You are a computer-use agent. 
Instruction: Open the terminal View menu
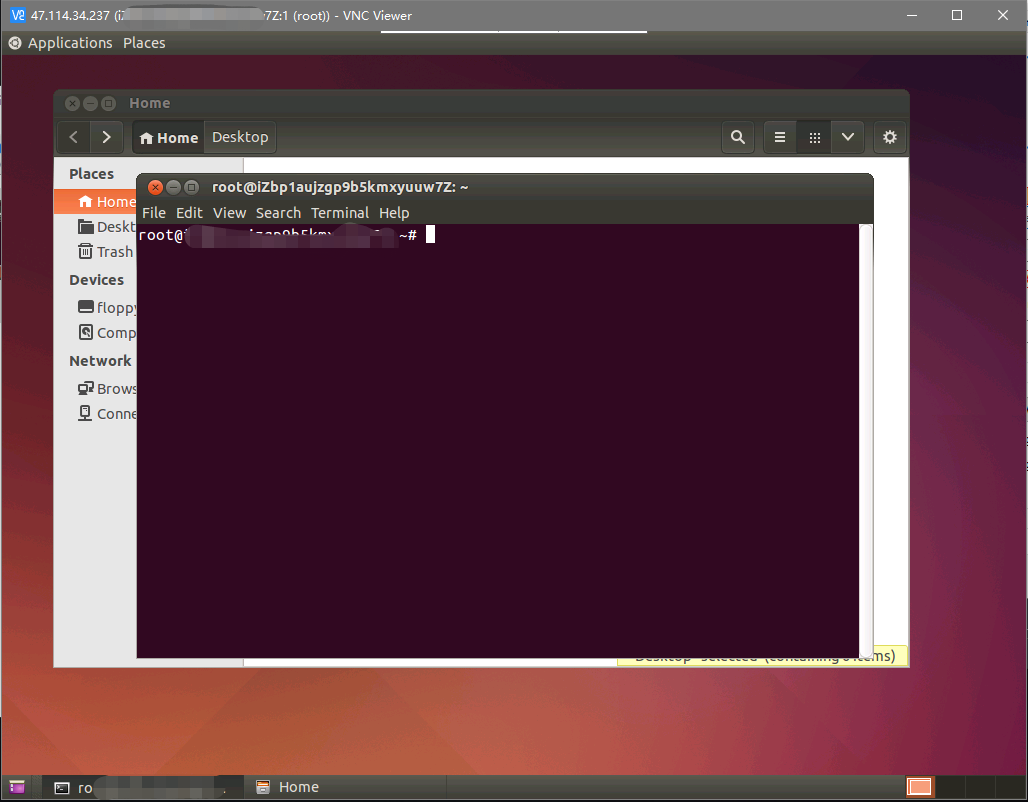[x=229, y=213]
